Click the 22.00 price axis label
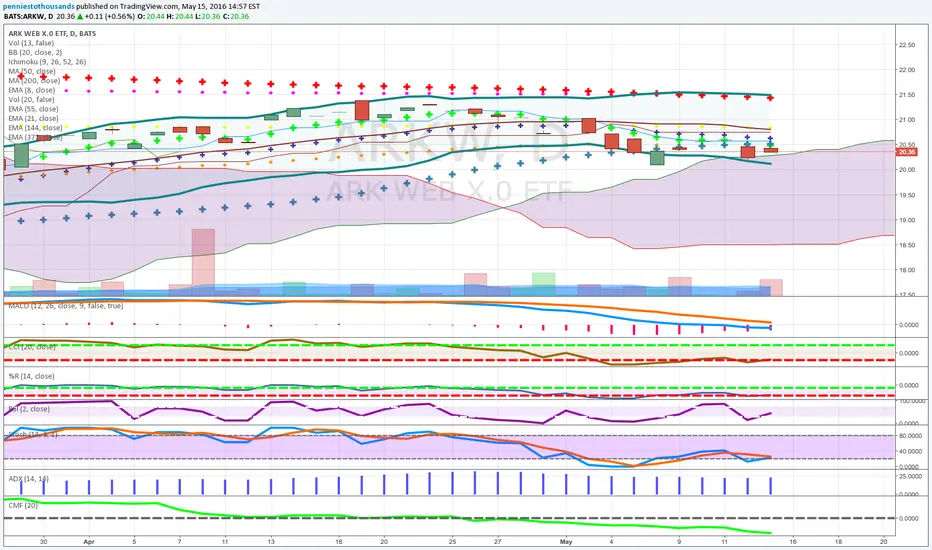The height and width of the screenshot is (550, 932). pyautogui.click(x=907, y=70)
